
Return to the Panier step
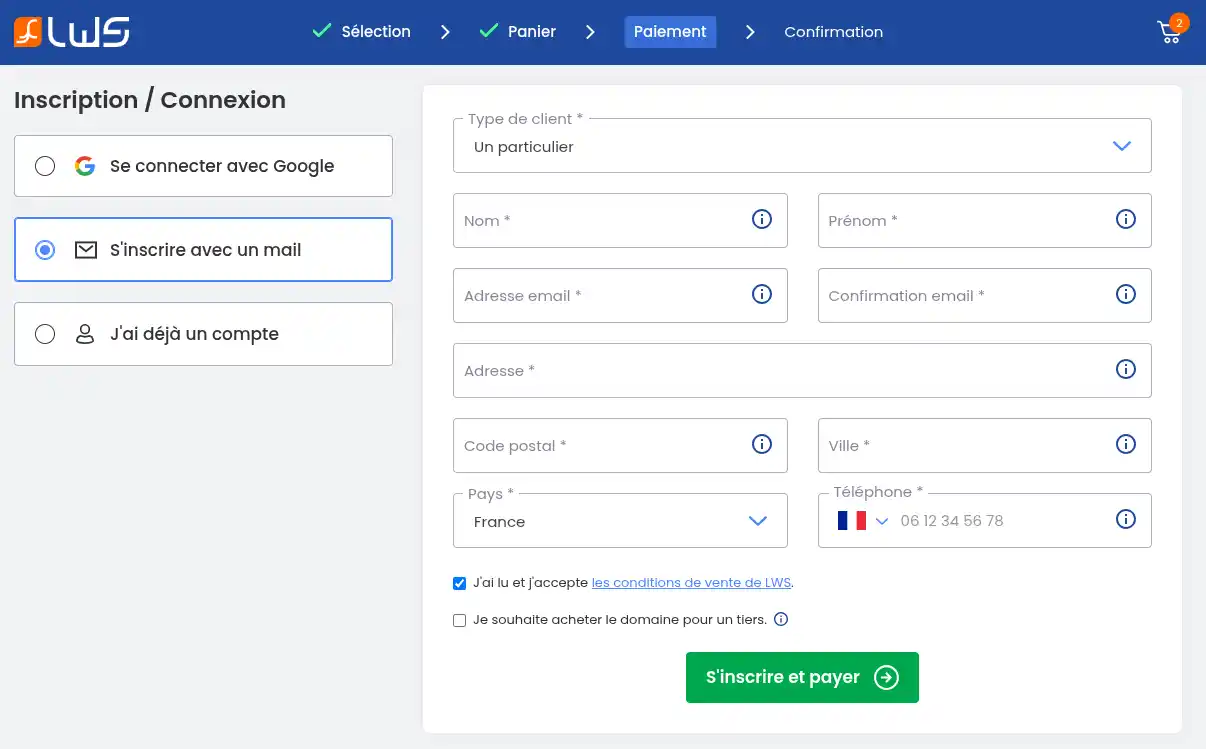[531, 32]
